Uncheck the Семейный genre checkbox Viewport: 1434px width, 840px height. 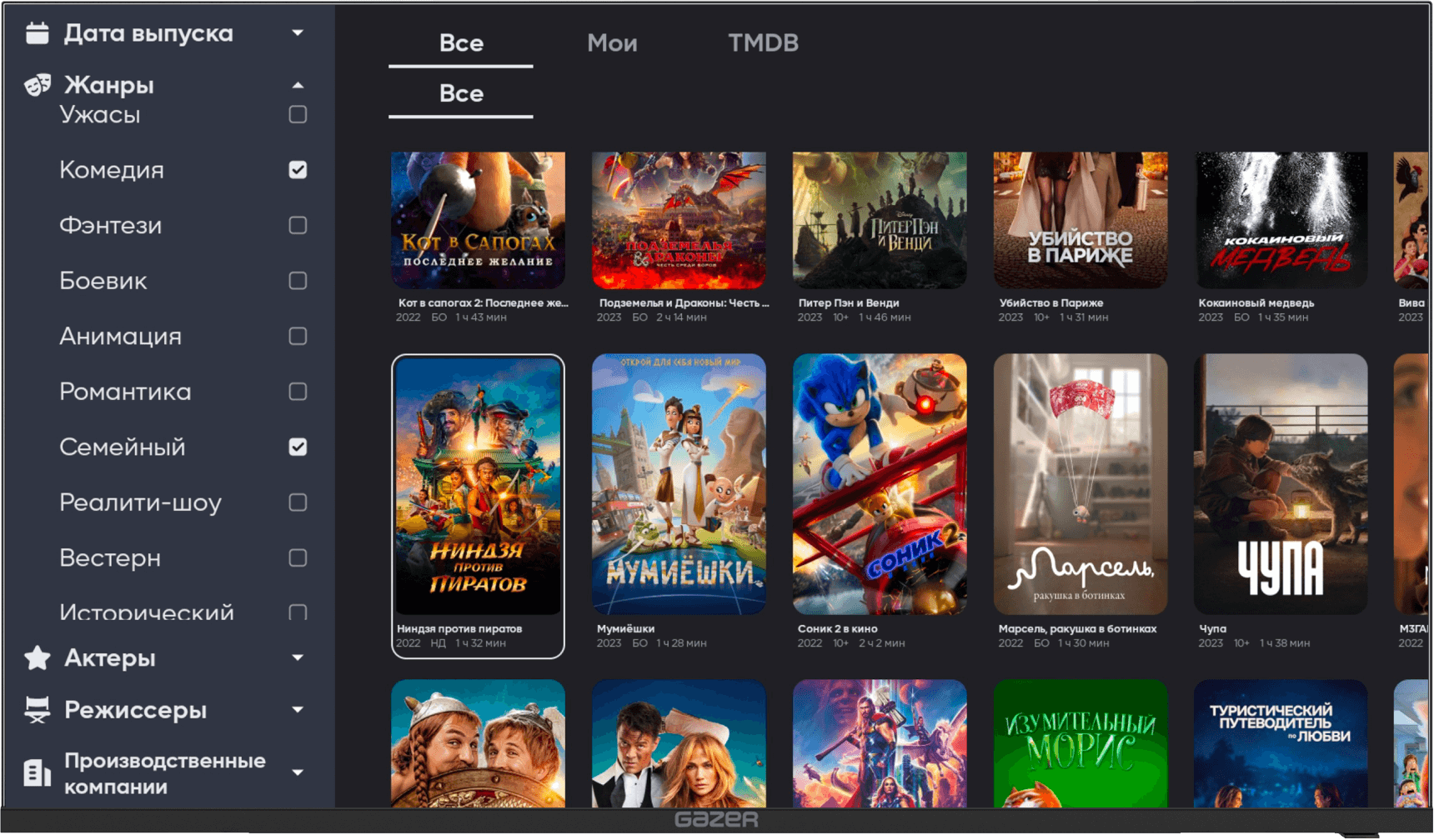click(x=298, y=447)
